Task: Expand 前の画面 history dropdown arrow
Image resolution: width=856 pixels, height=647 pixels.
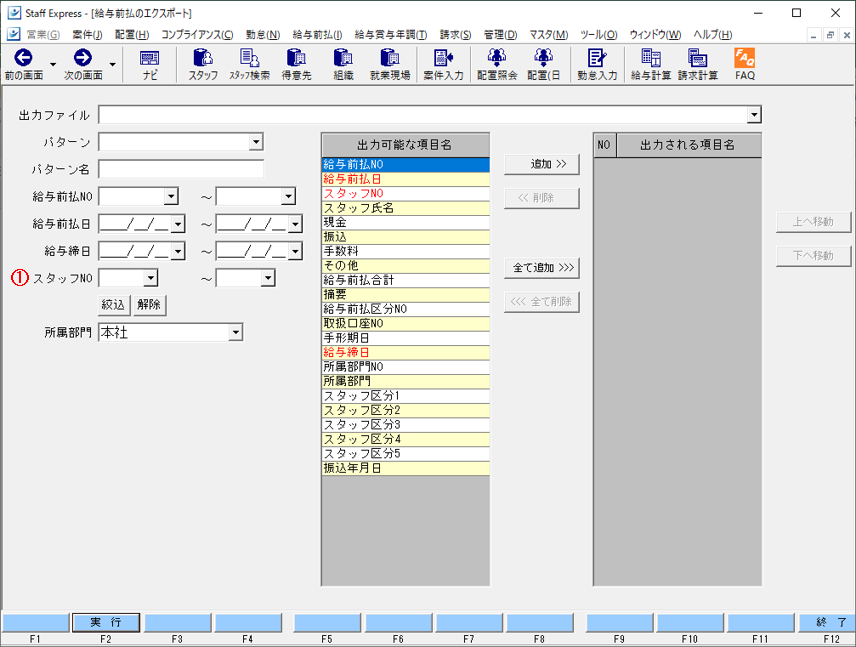Action: [x=53, y=64]
